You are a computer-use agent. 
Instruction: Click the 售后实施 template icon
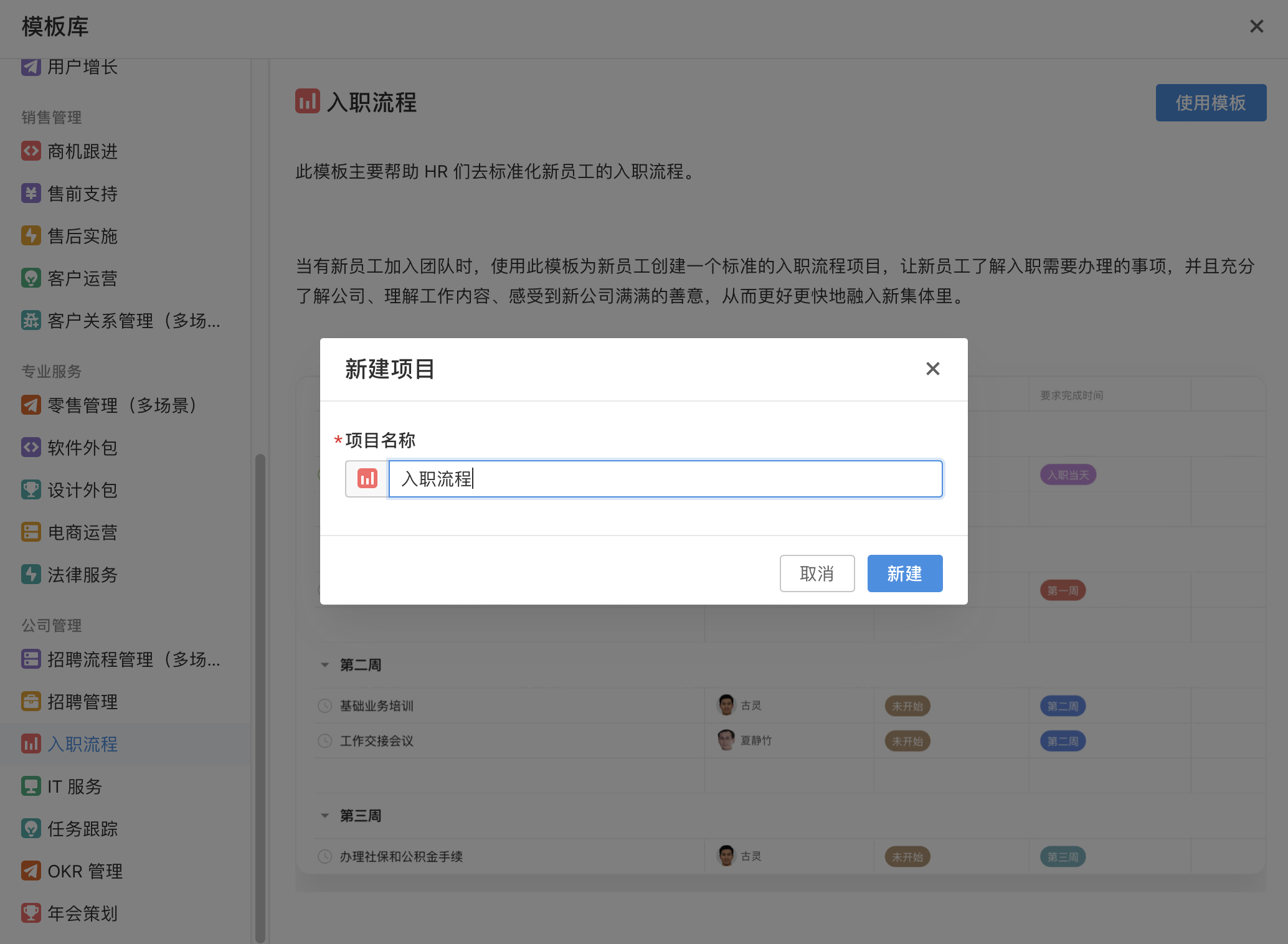pos(31,235)
